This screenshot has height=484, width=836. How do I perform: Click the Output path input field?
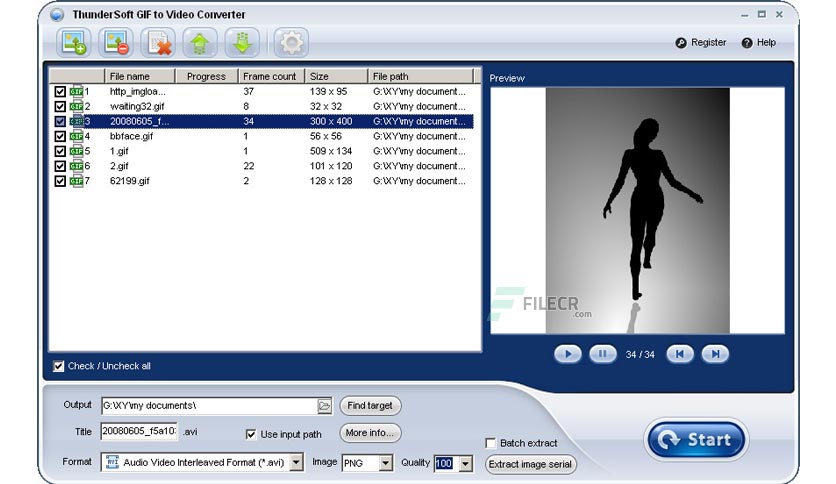pos(209,406)
